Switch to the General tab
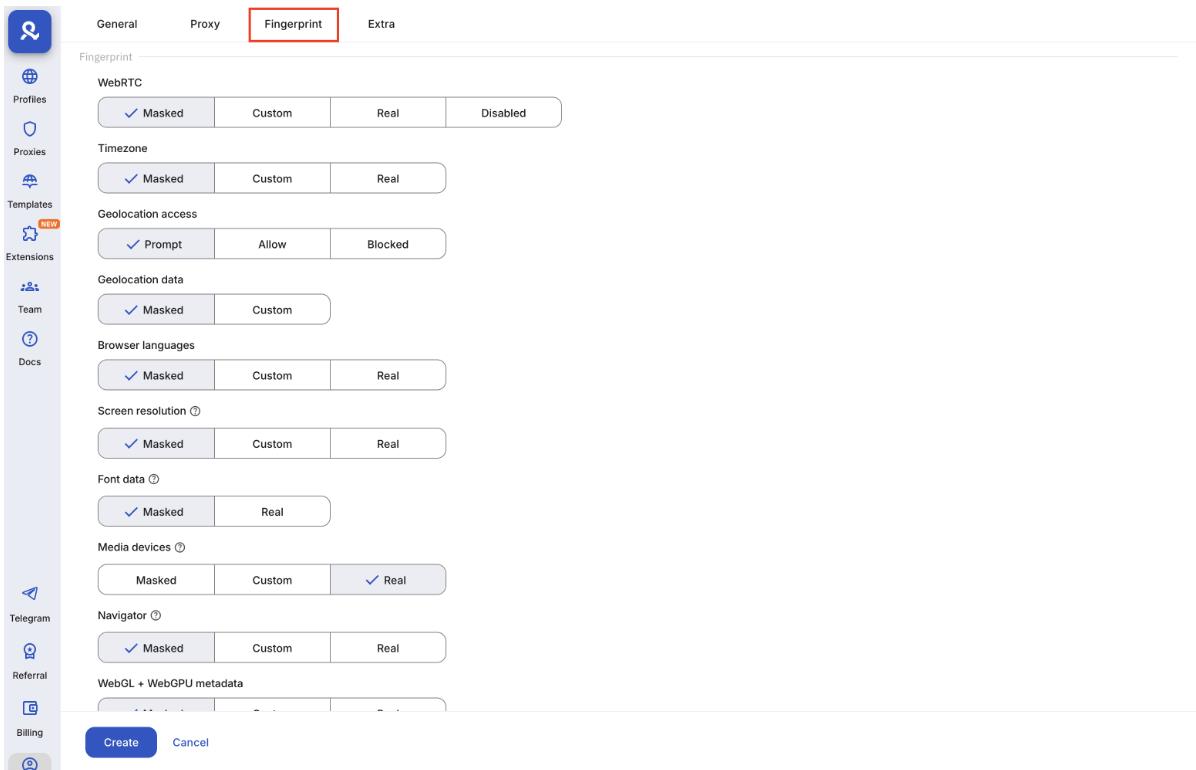This screenshot has height=770, width=1196. pyautogui.click(x=117, y=25)
